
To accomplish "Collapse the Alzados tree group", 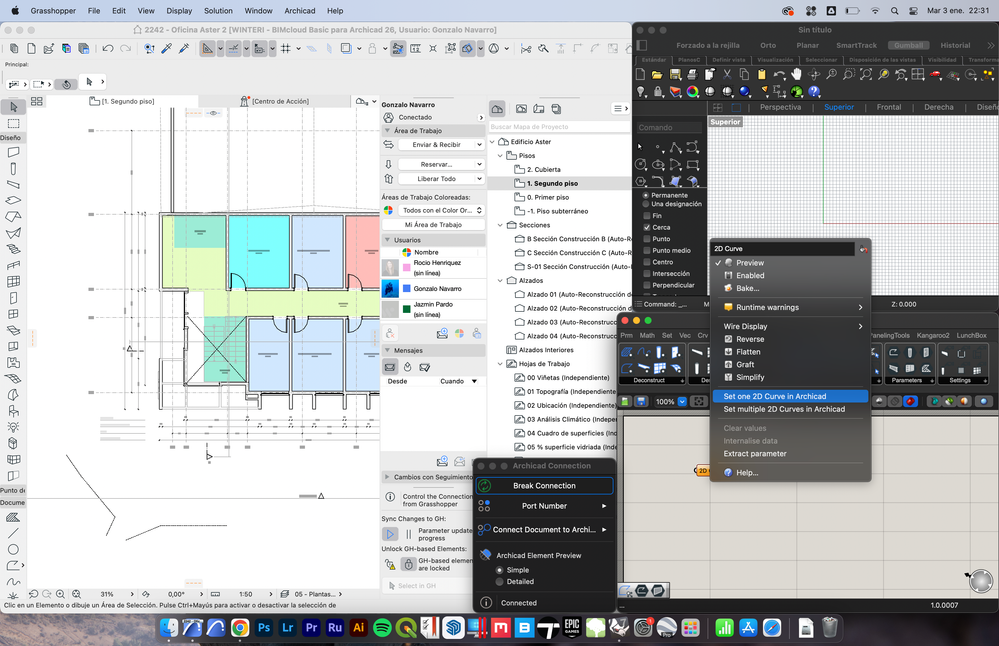I will [500, 281].
